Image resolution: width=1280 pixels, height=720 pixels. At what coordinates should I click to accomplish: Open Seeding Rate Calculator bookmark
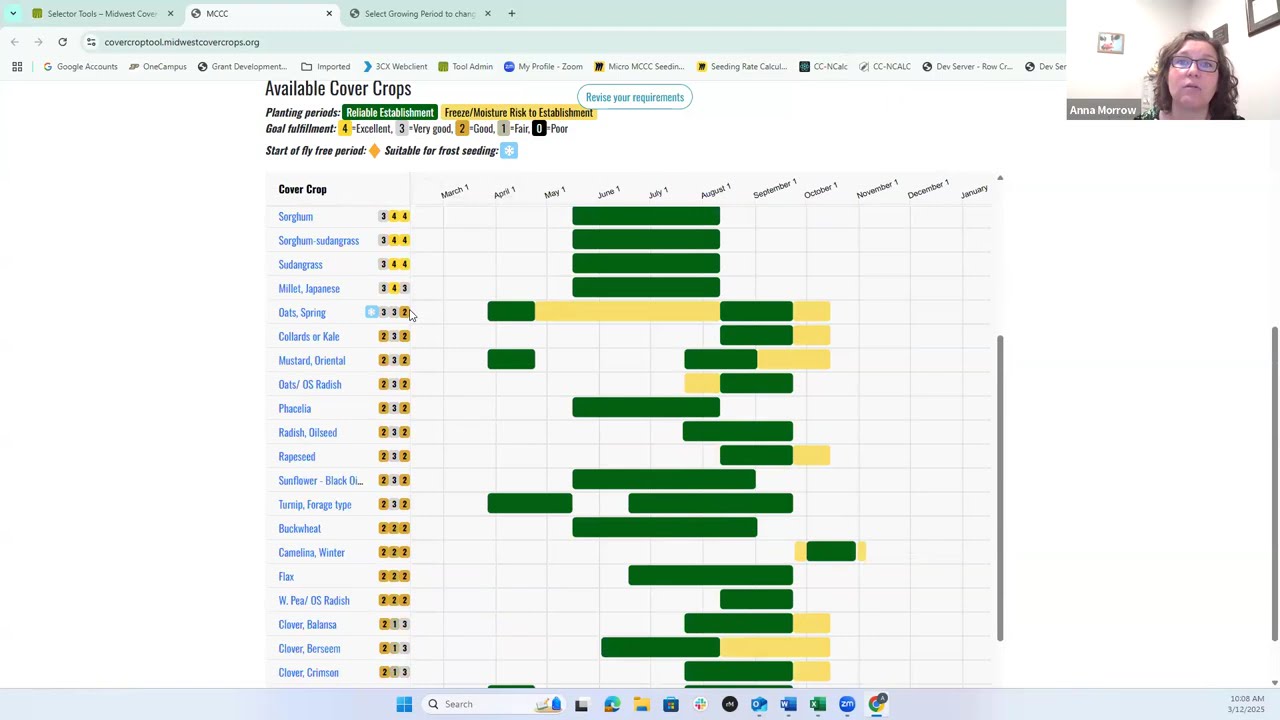click(x=742, y=66)
